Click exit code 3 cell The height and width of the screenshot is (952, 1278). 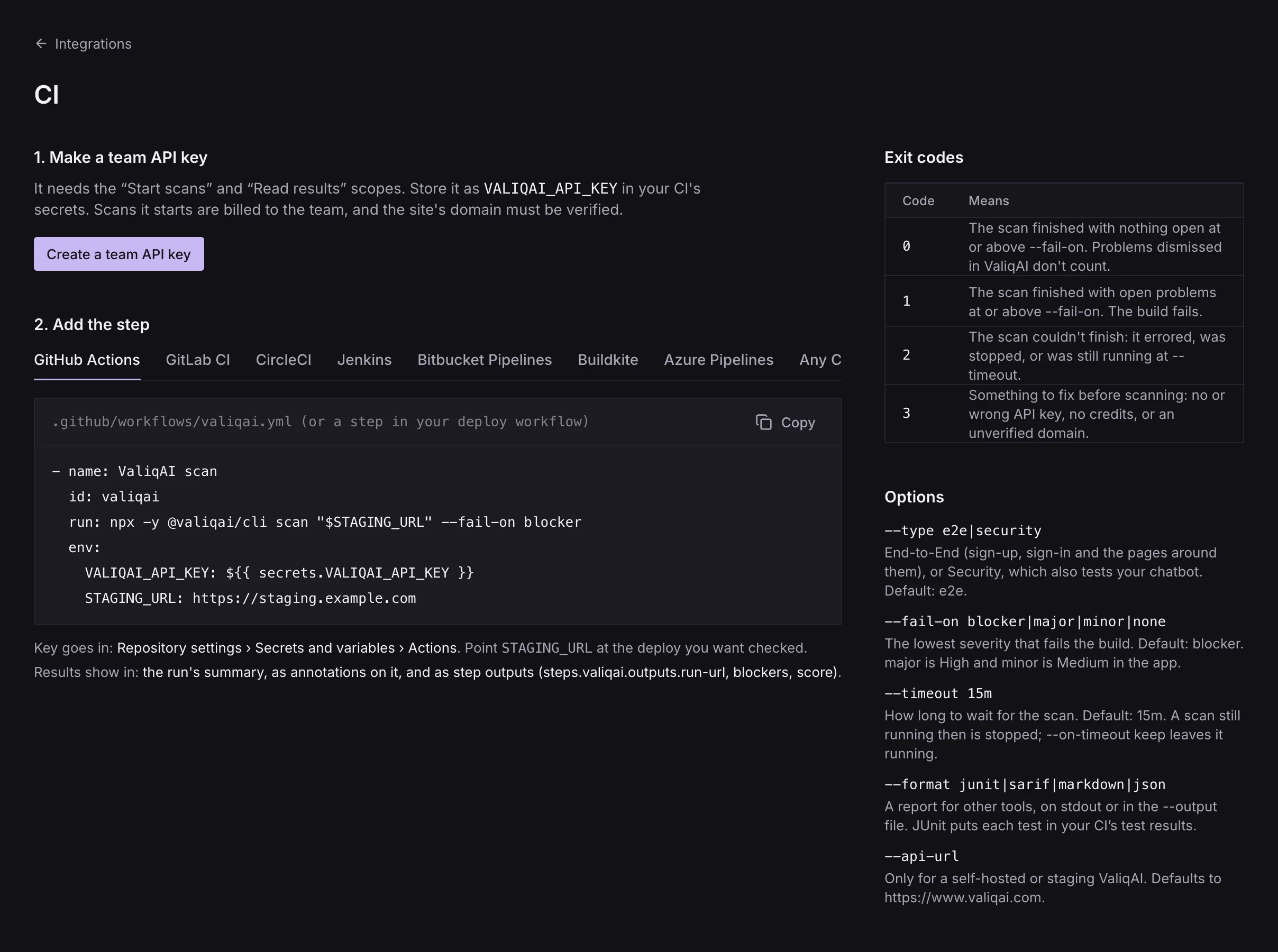click(x=906, y=413)
